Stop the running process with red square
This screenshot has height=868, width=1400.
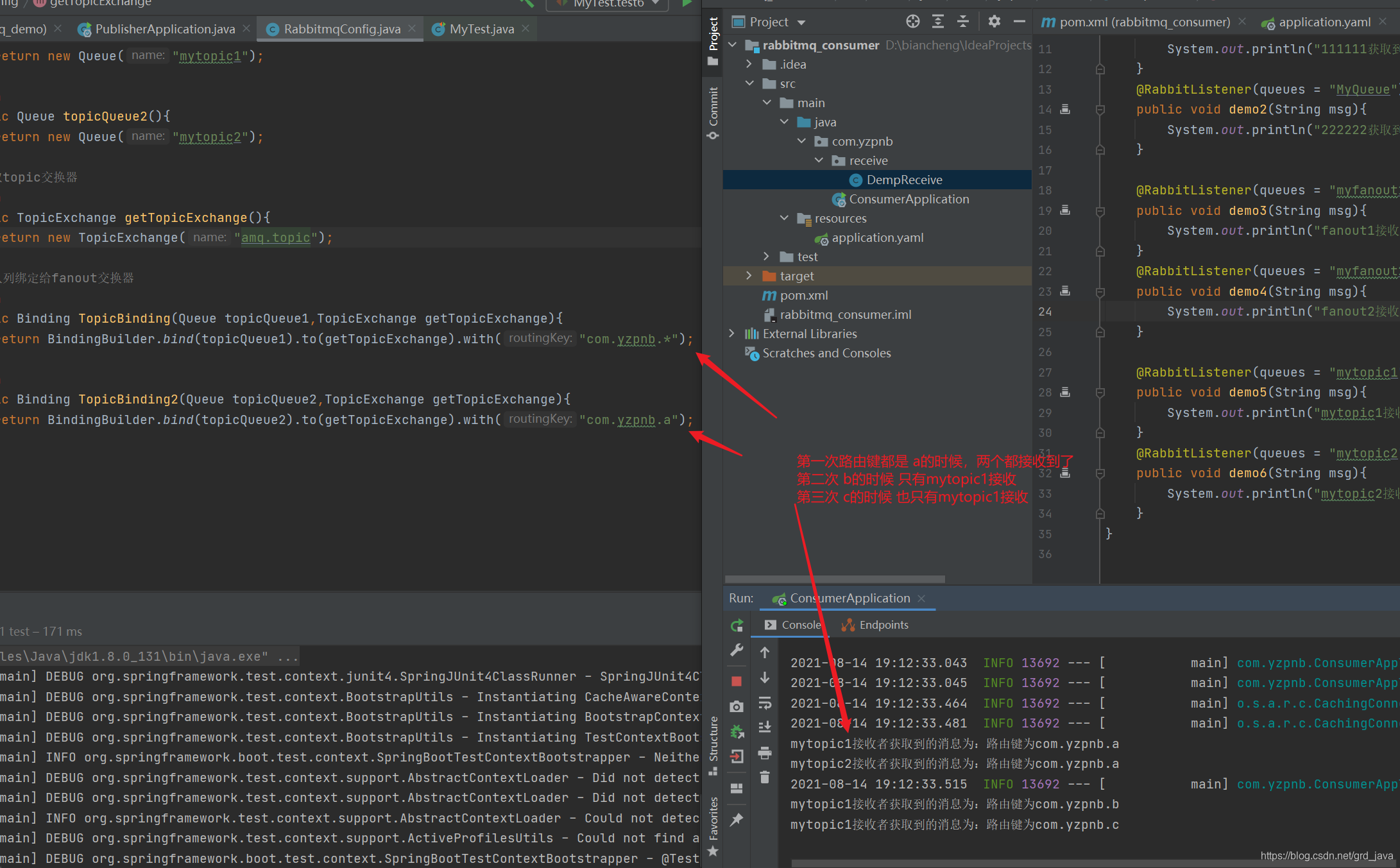737,681
